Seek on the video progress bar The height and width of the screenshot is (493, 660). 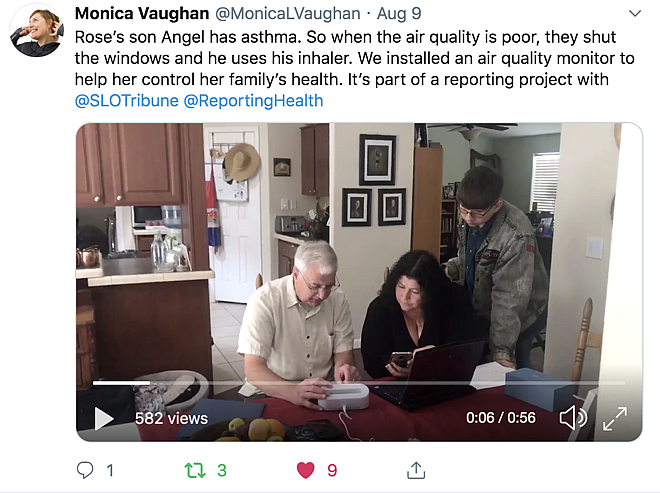click(359, 383)
